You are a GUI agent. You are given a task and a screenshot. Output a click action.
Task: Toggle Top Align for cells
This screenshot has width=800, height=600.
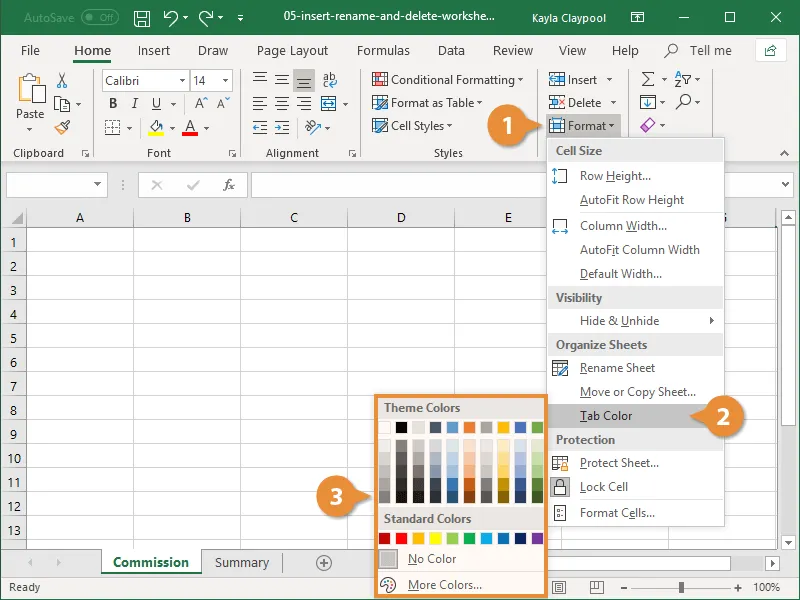[260, 80]
